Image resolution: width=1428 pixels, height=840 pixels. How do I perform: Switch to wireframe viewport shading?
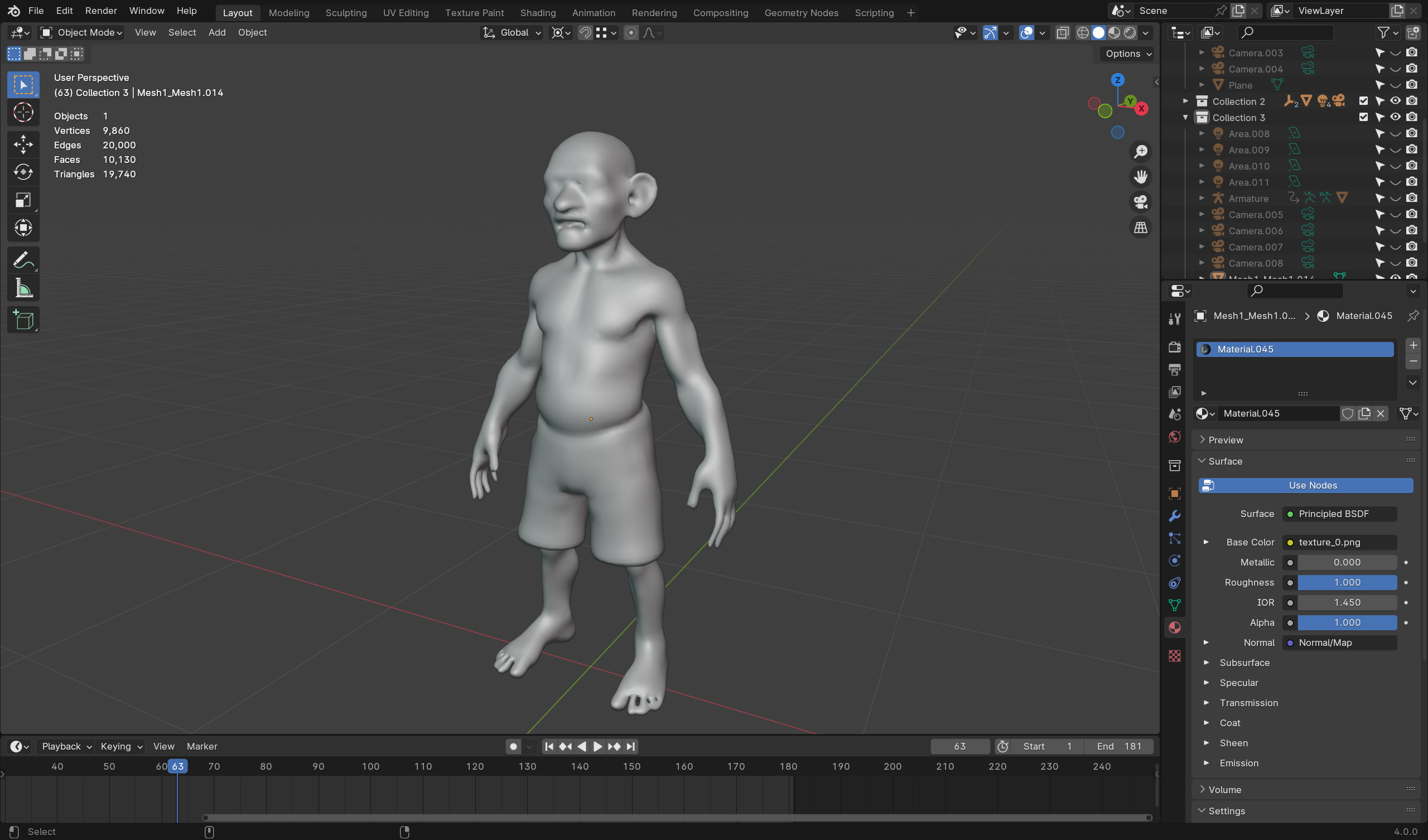coord(1082,32)
